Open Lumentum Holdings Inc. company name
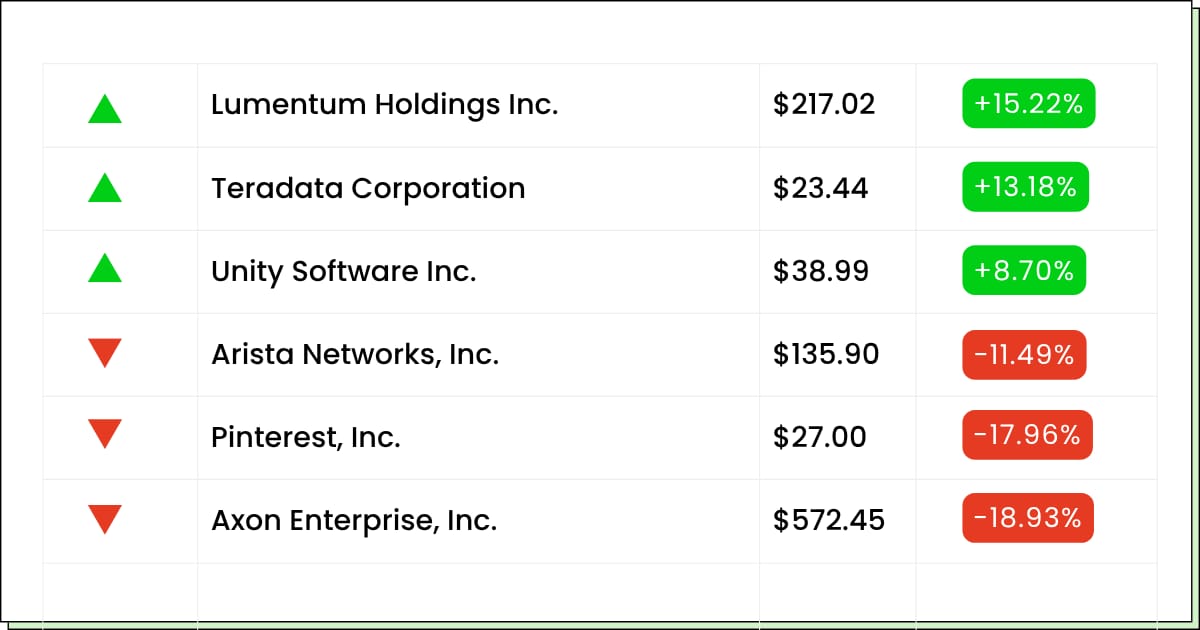The width and height of the screenshot is (1200, 630). [x=384, y=104]
